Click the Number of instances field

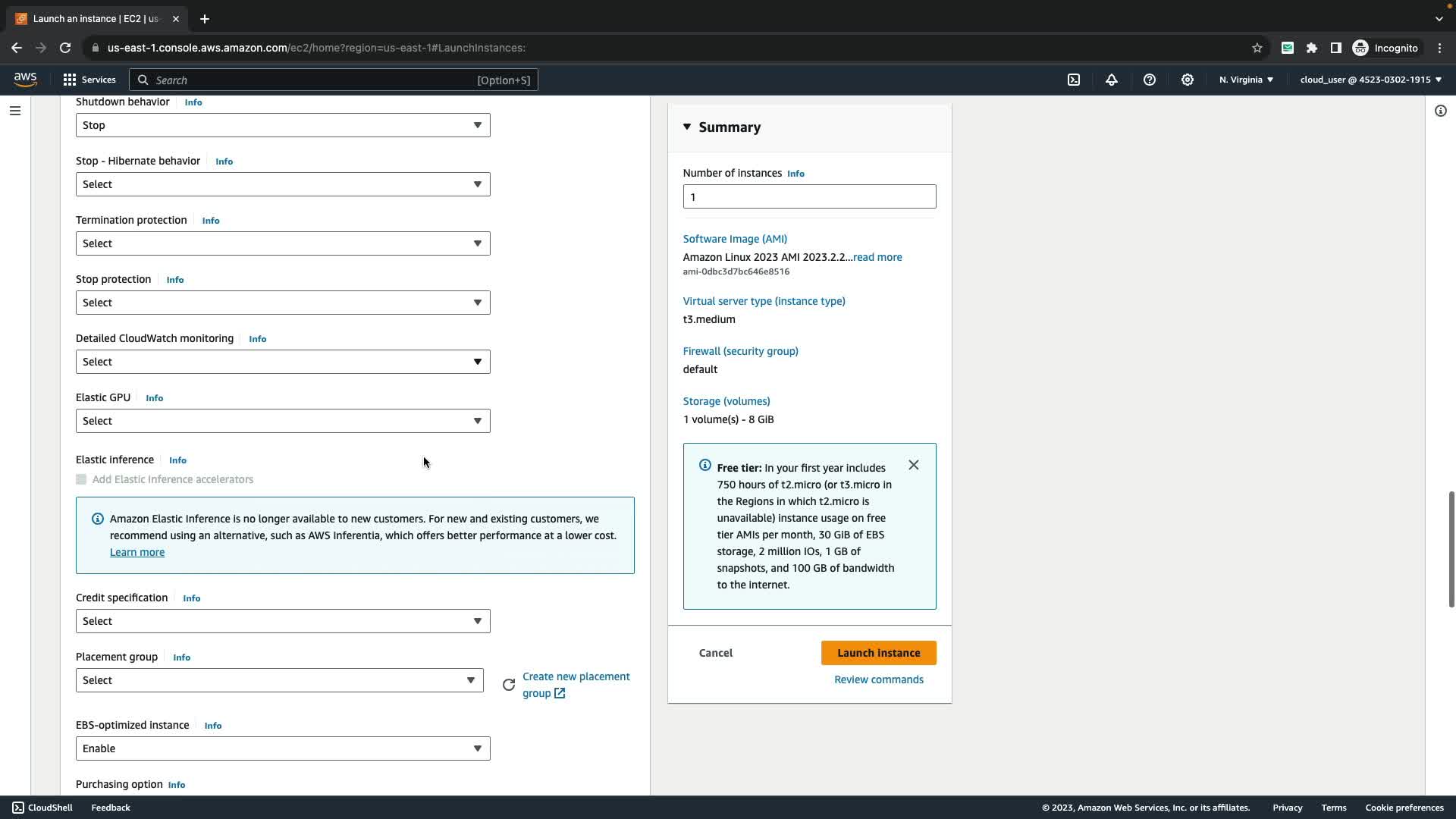click(809, 197)
